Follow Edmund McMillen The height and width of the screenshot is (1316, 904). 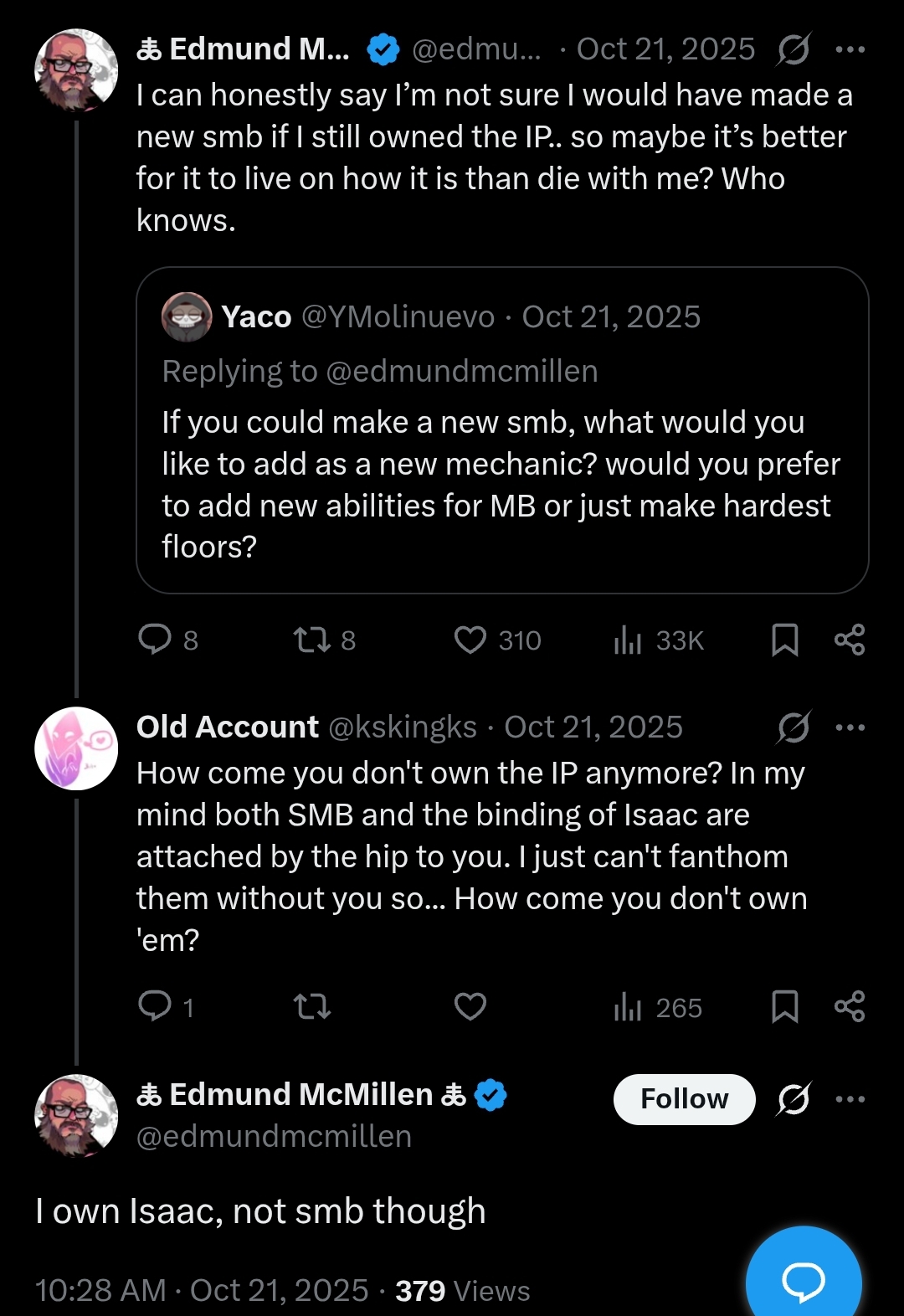point(684,1099)
